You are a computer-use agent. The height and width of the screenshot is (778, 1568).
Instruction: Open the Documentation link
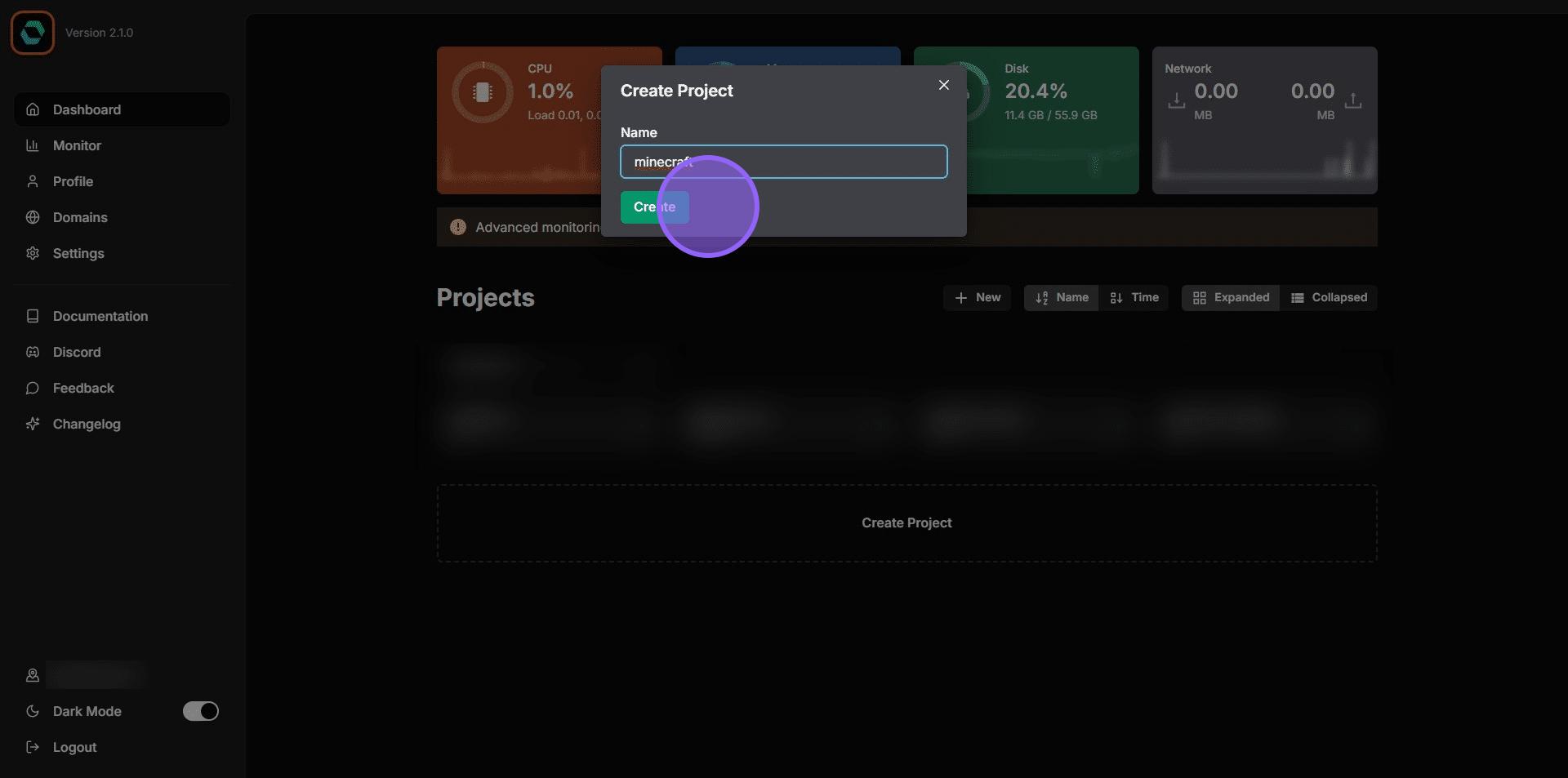point(122,316)
